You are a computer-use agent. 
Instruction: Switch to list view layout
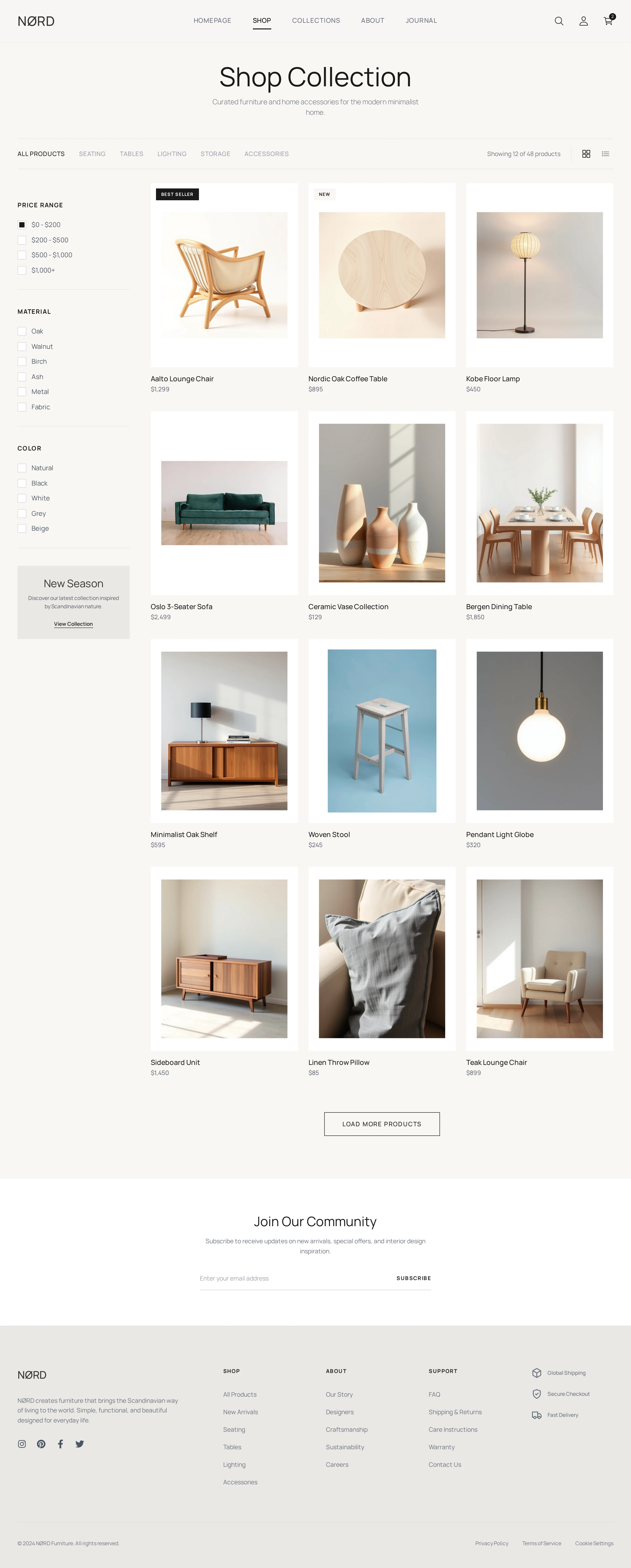[605, 154]
